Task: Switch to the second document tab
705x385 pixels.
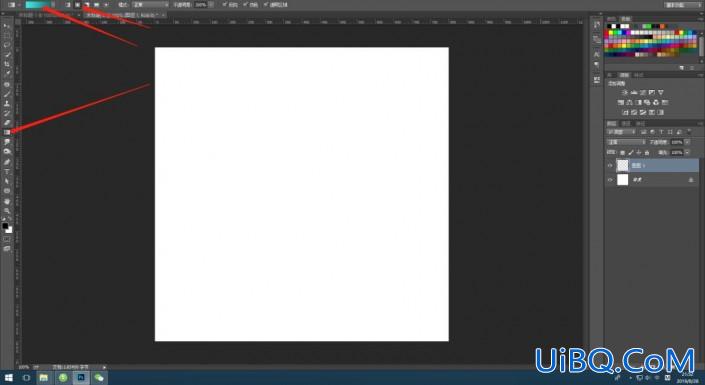Action: point(125,15)
